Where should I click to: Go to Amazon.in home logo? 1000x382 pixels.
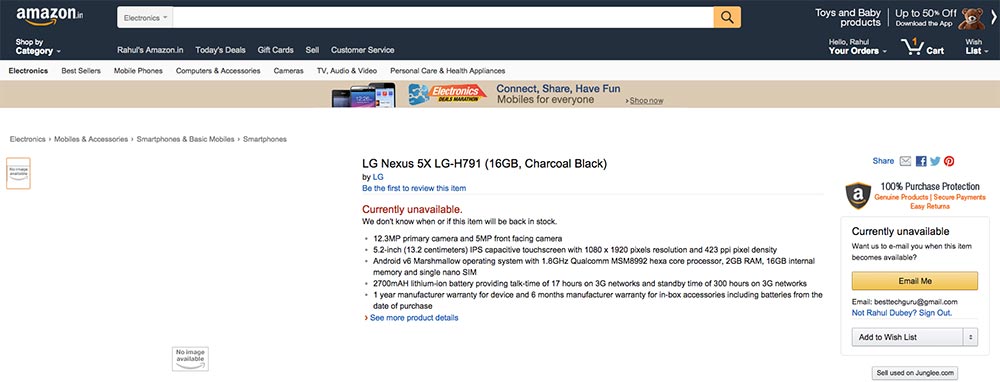pos(50,16)
